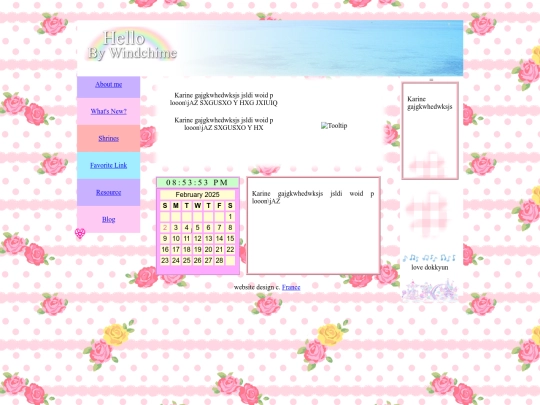Click the ocean banner image
Image resolution: width=540 pixels, height=405 pixels.
[x=270, y=48]
